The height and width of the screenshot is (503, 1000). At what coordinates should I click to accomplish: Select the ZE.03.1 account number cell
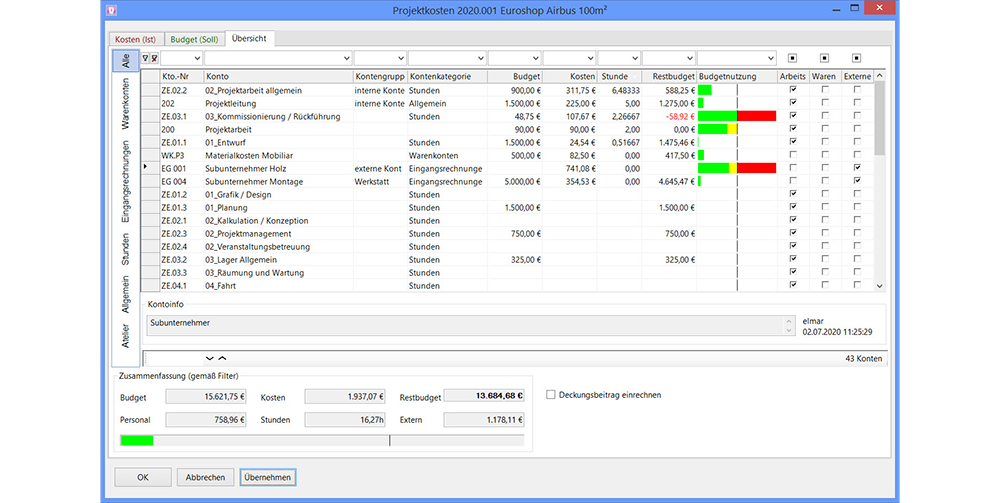point(182,116)
